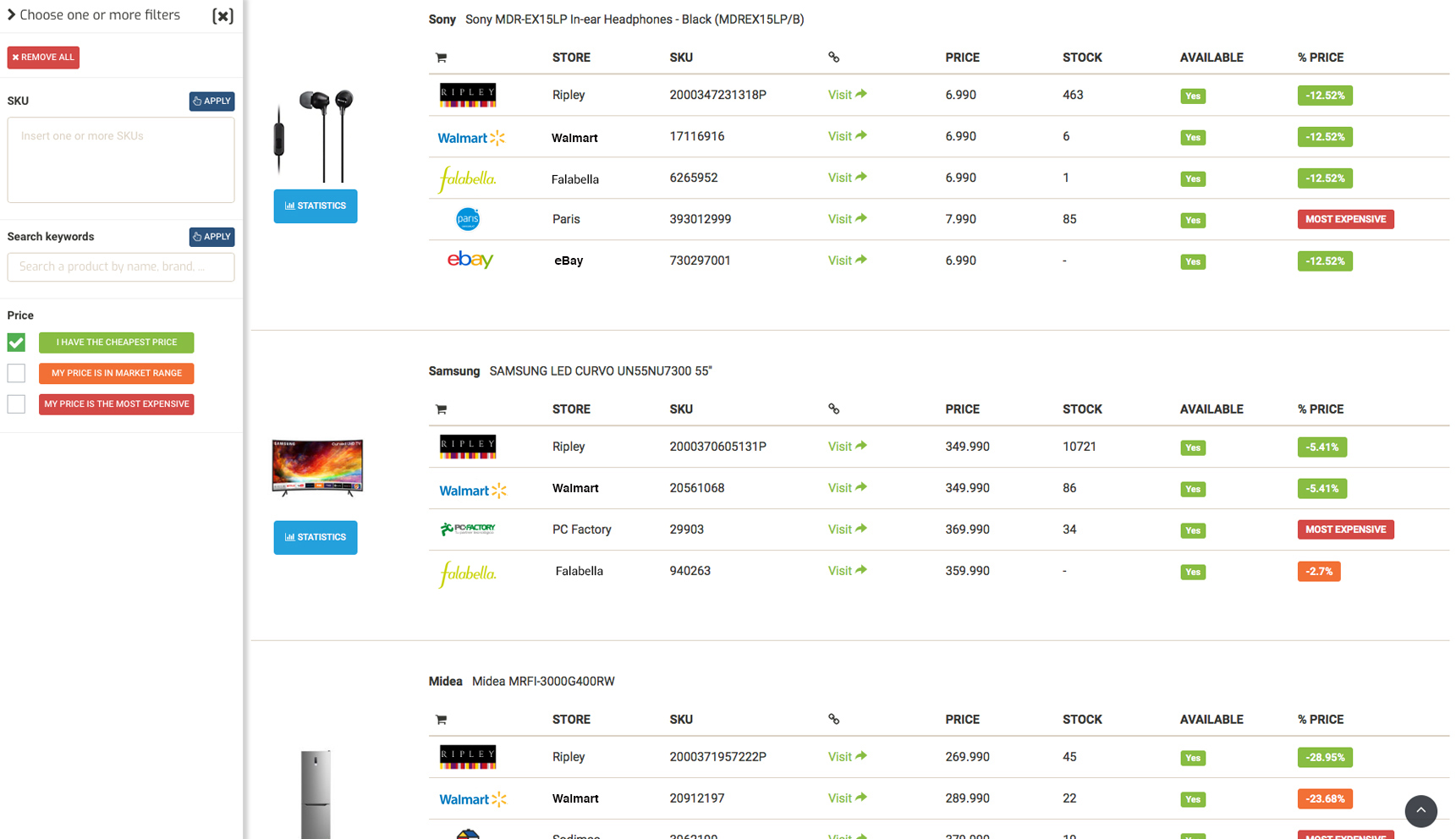The width and height of the screenshot is (1456, 839).
Task: Click the SKU text area
Action: point(121,160)
